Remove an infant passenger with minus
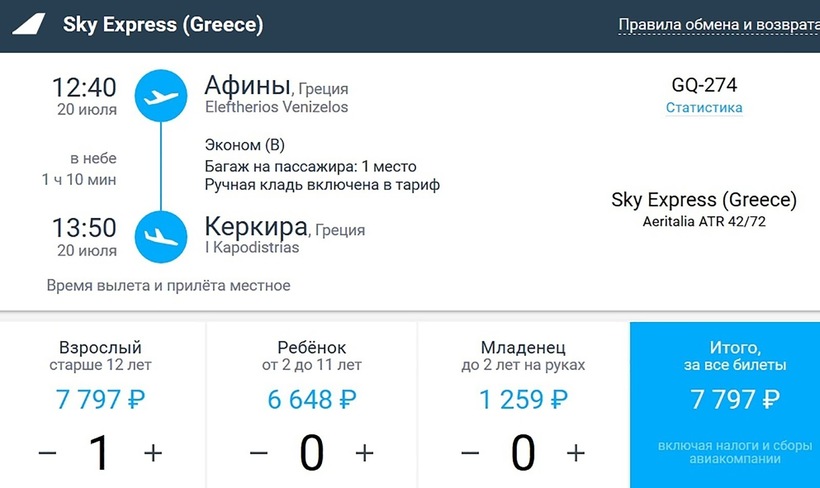This screenshot has width=820, height=488. click(470, 453)
